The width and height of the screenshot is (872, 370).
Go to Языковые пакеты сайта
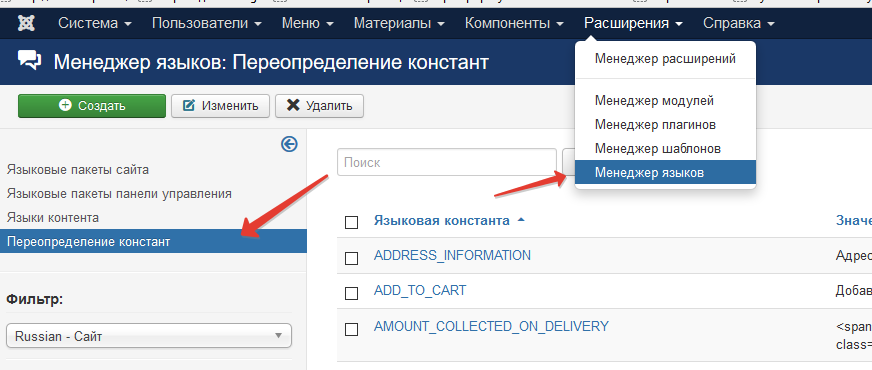tap(78, 170)
